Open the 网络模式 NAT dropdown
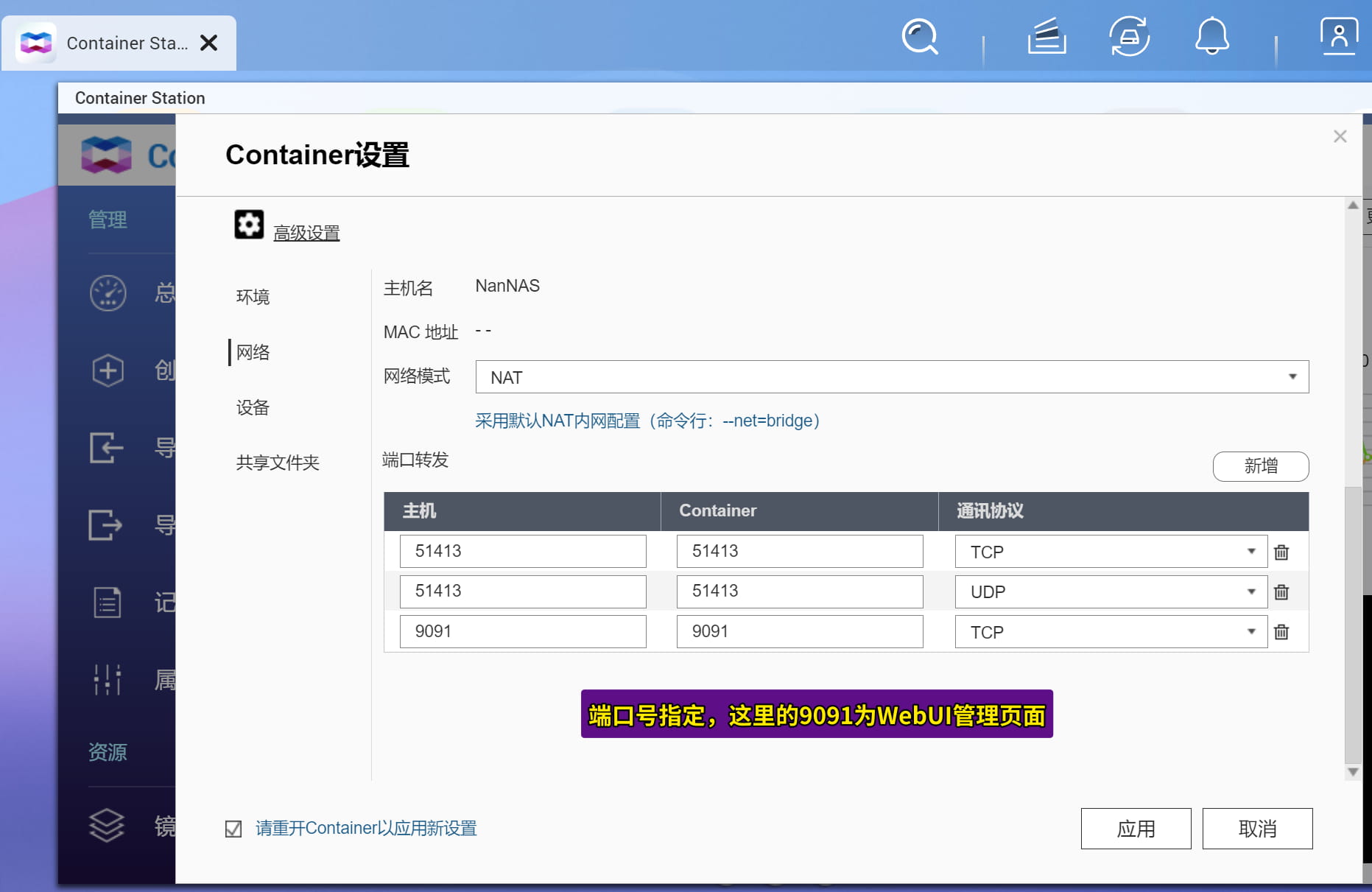The image size is (1372, 892). [x=1294, y=376]
